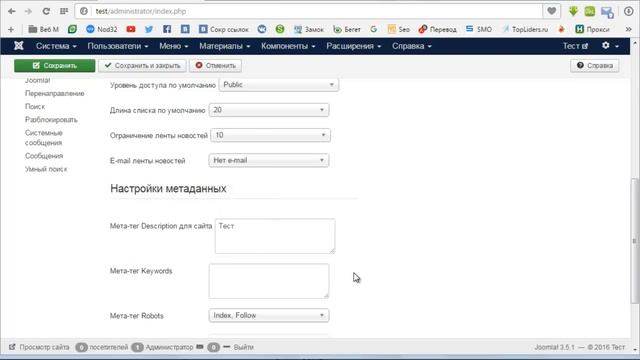Open the Google G bookmark

[x=373, y=29]
